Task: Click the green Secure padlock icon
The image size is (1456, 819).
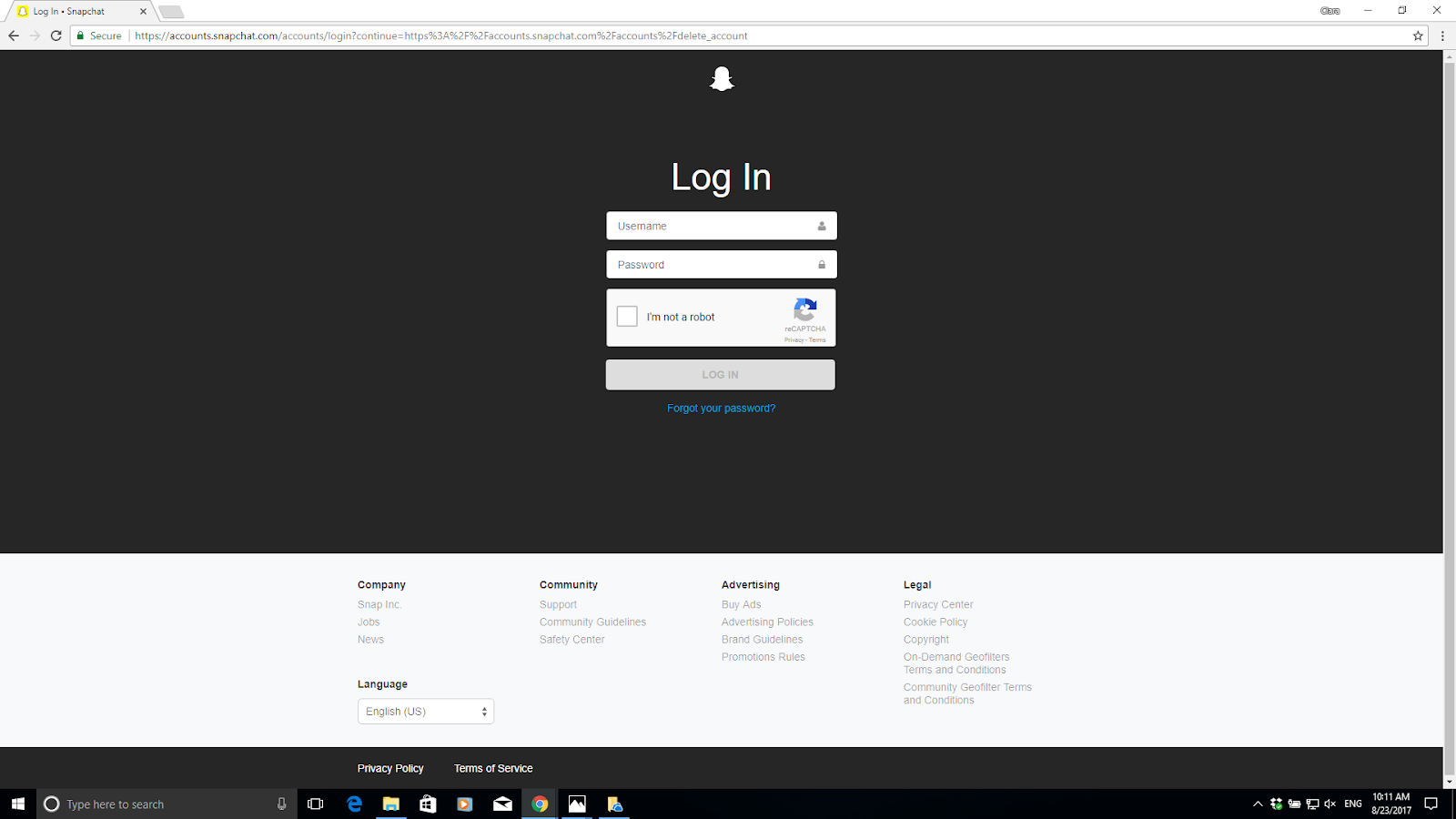Action: coord(80,35)
